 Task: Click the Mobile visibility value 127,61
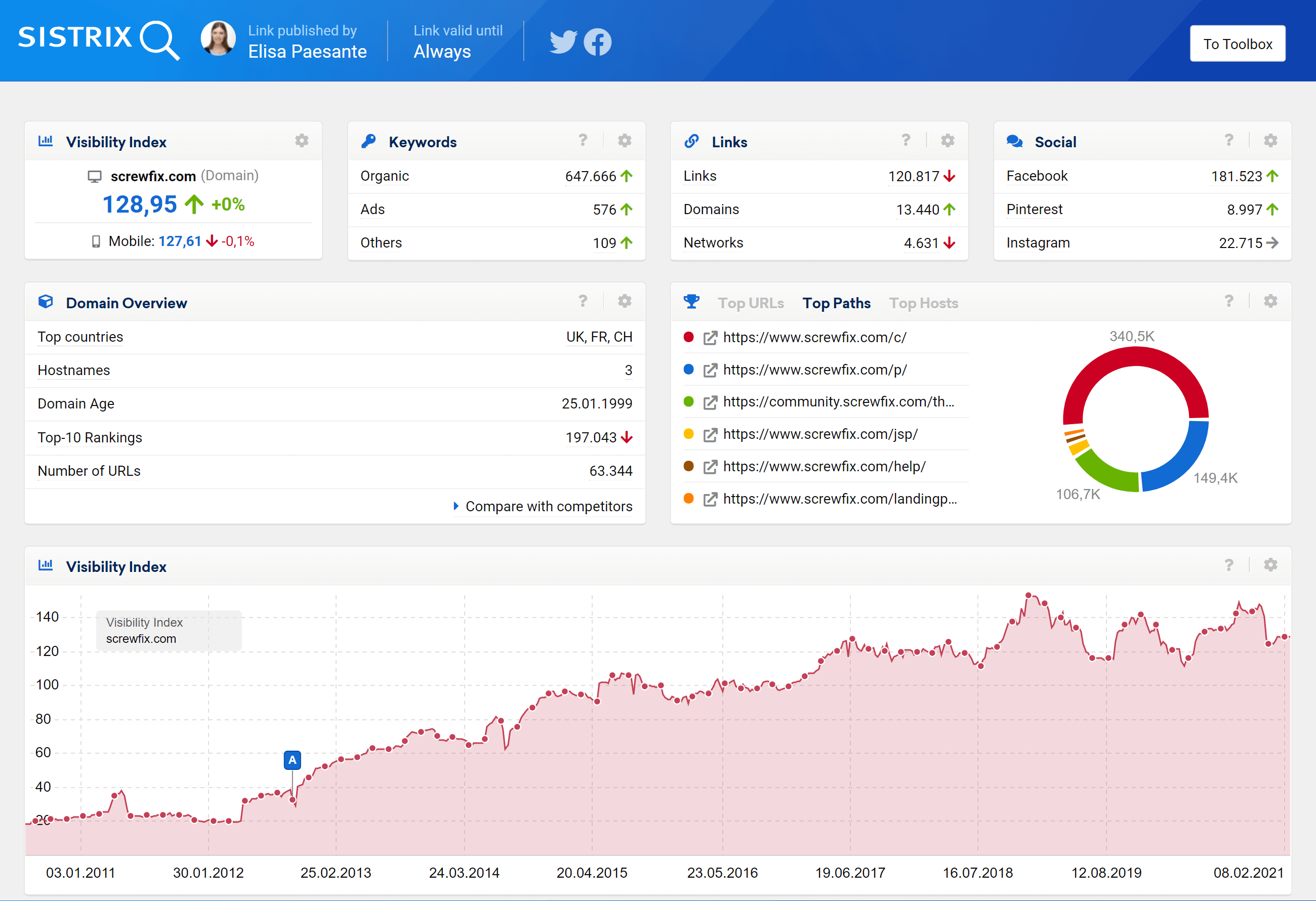(x=180, y=241)
